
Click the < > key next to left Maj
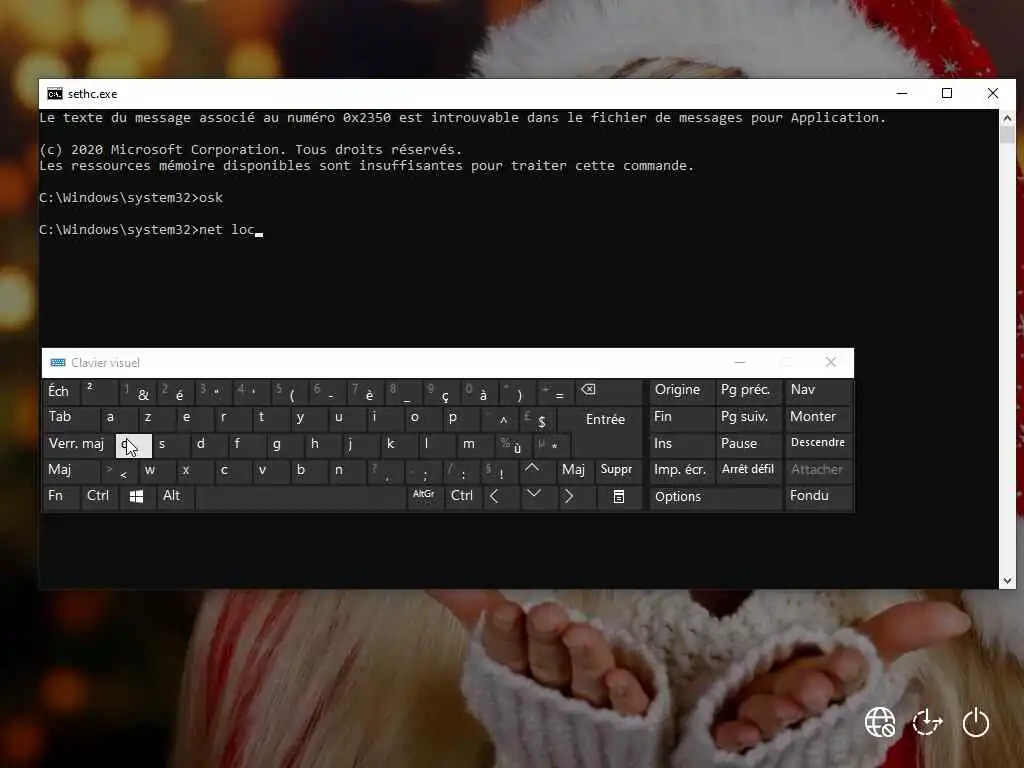119,470
